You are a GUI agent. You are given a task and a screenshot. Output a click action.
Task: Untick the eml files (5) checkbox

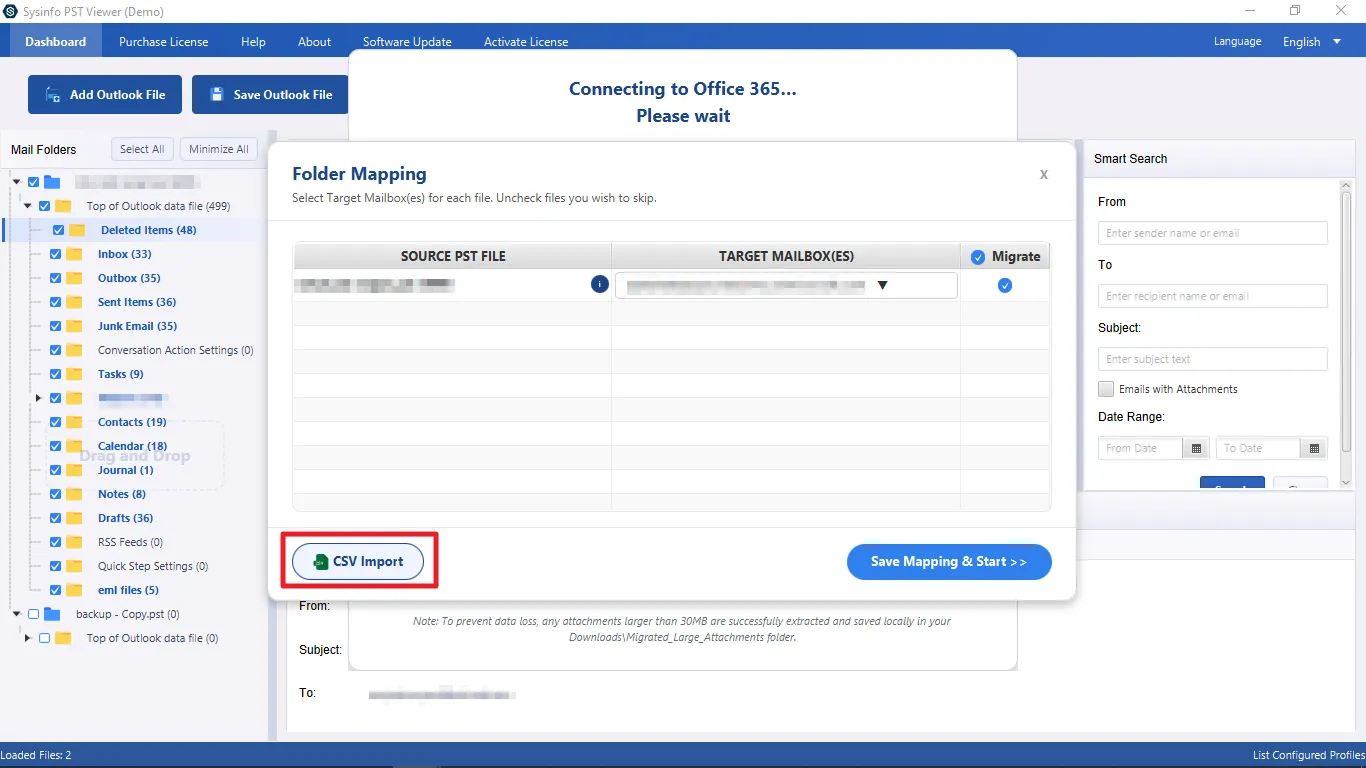point(55,590)
